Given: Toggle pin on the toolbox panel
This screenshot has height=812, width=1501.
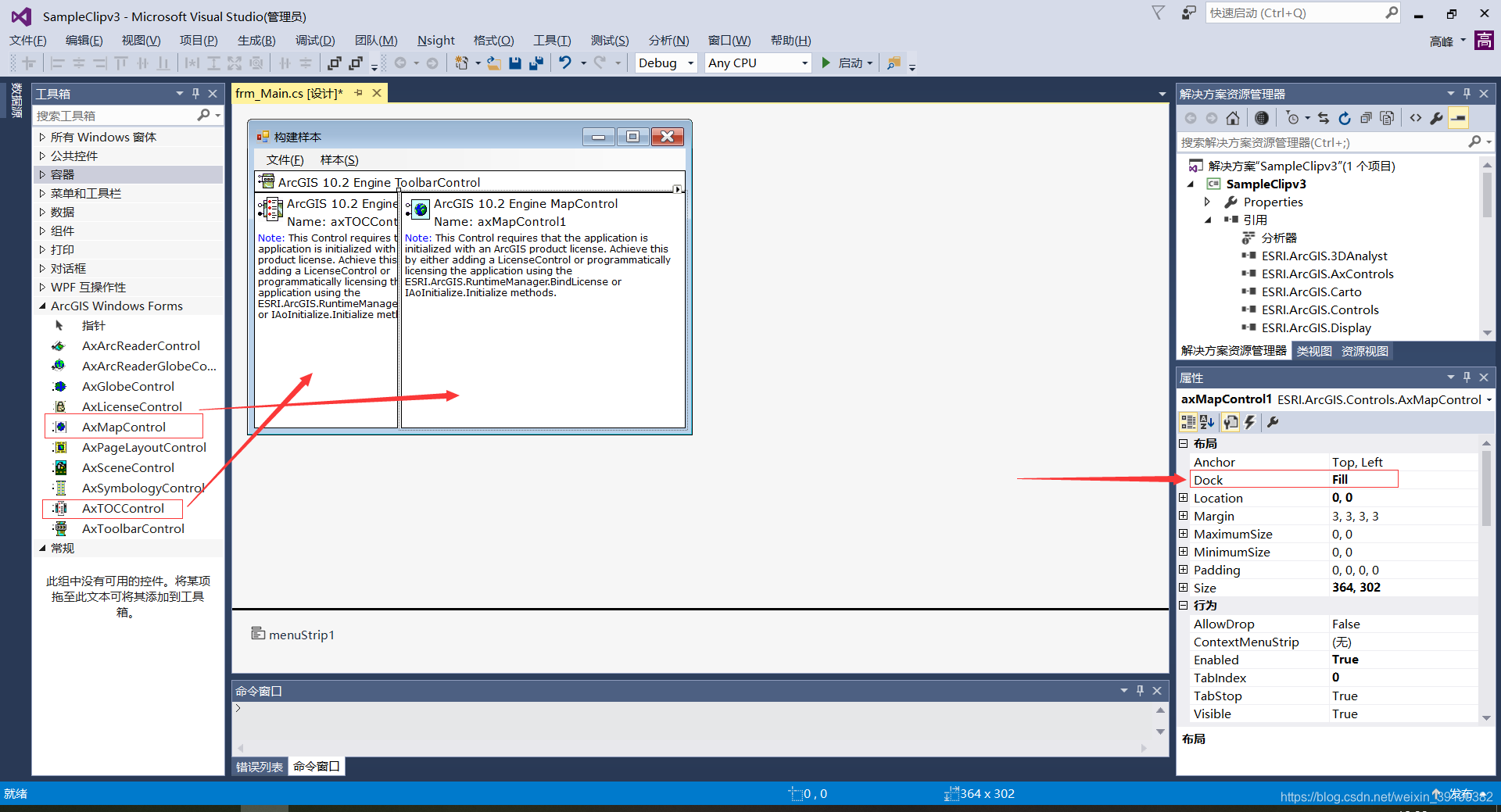Looking at the screenshot, I should 195,93.
